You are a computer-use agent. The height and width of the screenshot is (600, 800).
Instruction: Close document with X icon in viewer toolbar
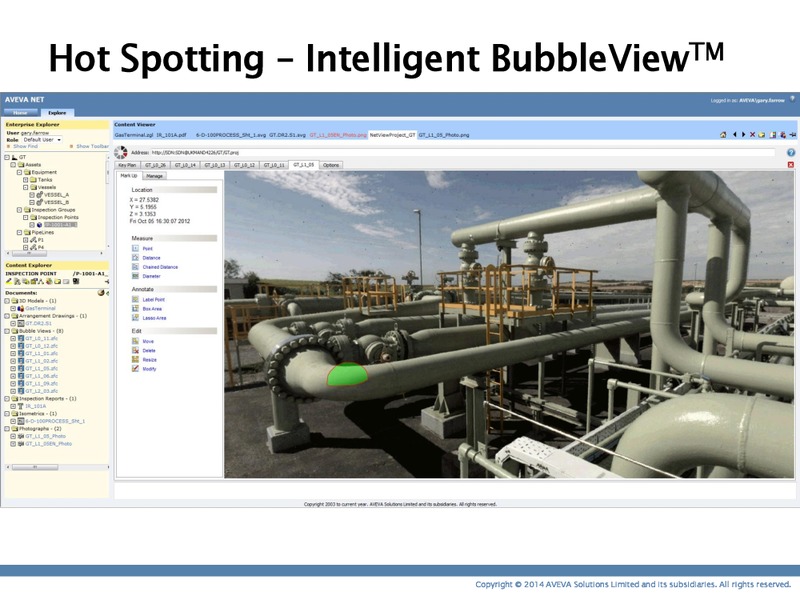(x=752, y=135)
